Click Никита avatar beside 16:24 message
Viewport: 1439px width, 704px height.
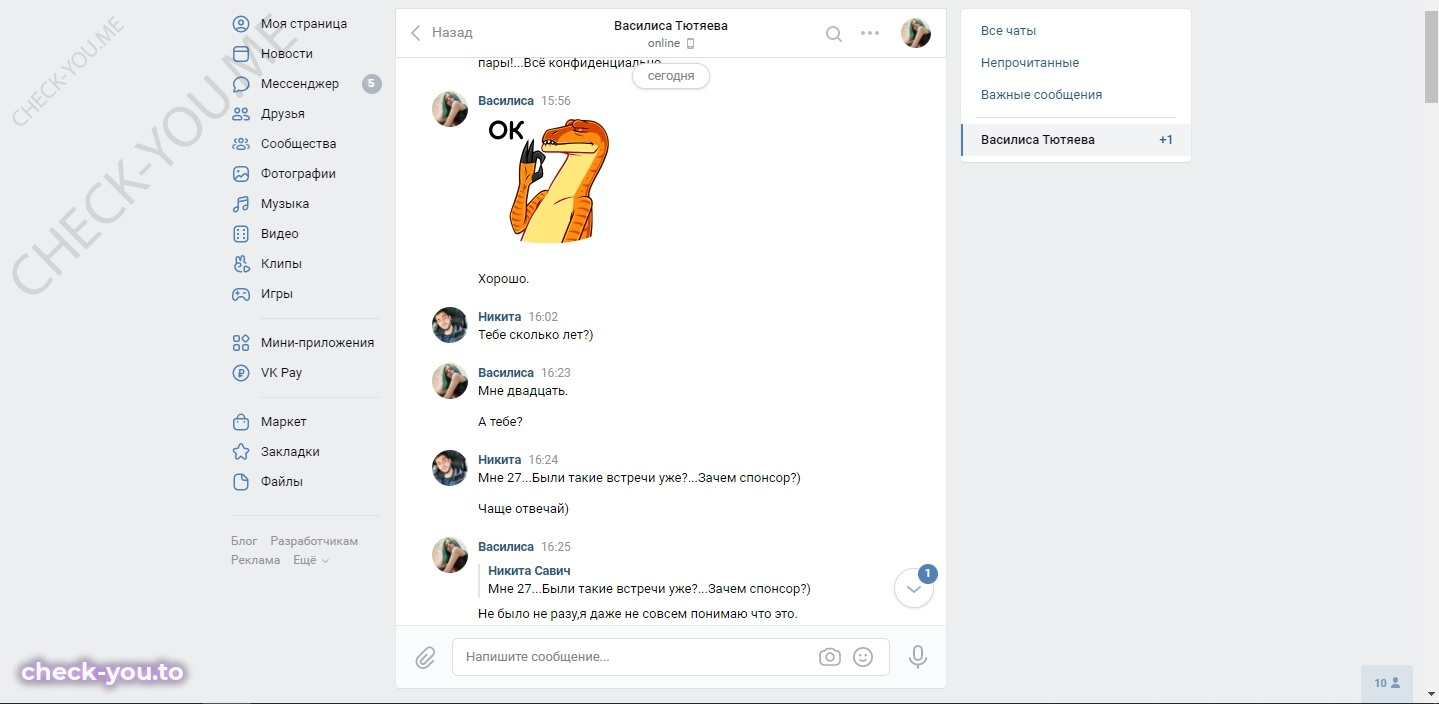[x=450, y=467]
